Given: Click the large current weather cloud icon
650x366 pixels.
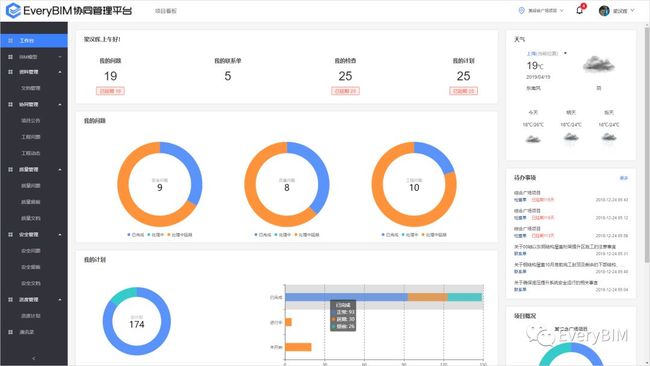Looking at the screenshot, I should (x=599, y=64).
